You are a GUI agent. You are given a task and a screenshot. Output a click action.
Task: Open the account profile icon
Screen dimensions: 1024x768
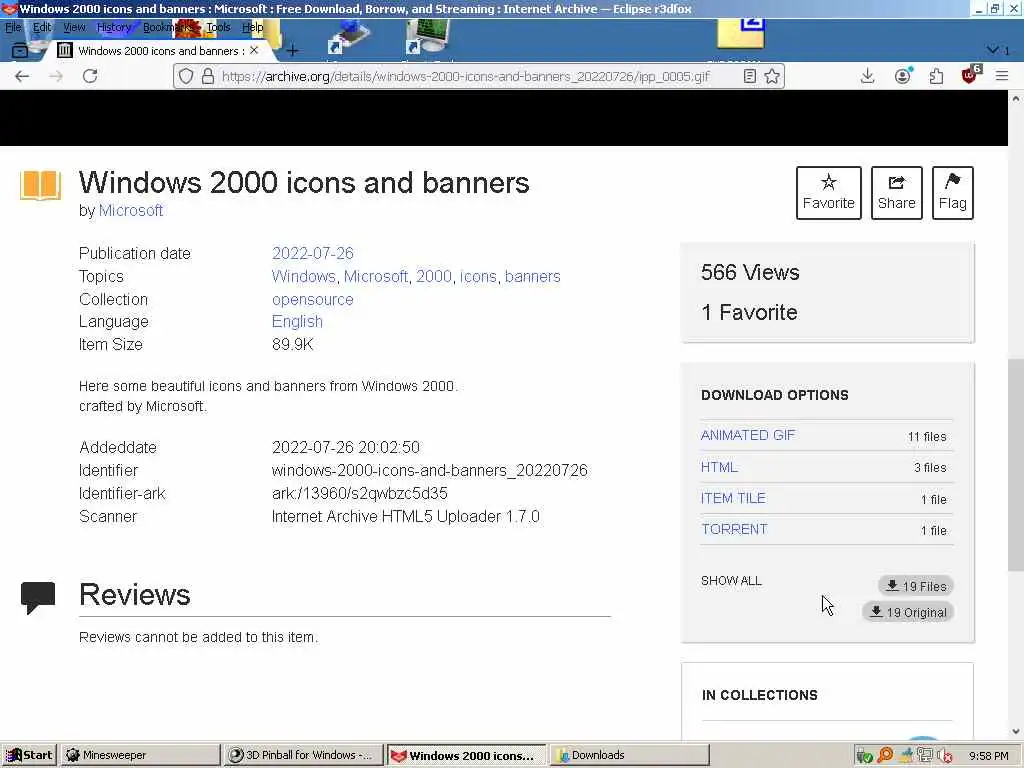(903, 76)
